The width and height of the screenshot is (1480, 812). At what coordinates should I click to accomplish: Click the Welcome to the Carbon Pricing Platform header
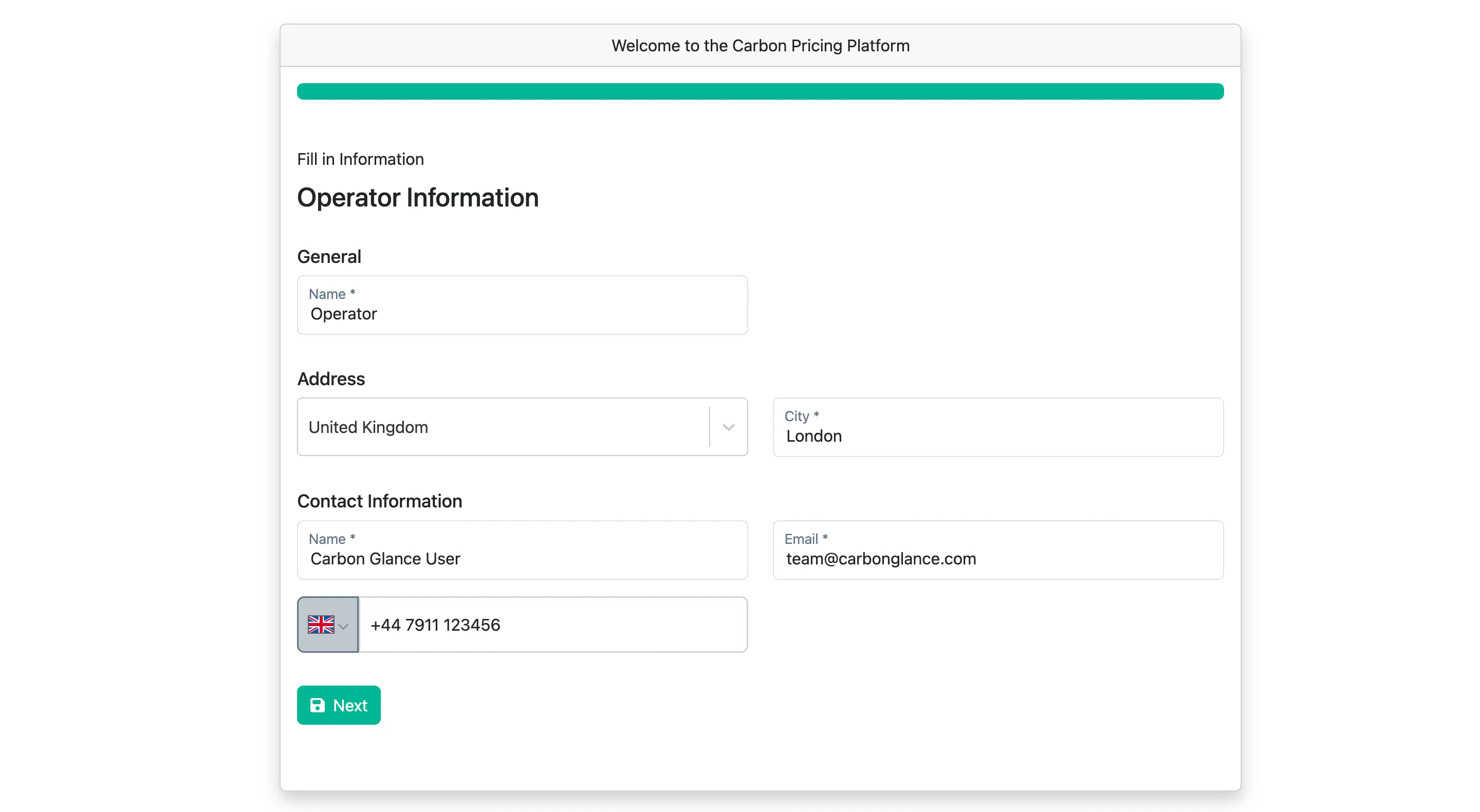(760, 45)
